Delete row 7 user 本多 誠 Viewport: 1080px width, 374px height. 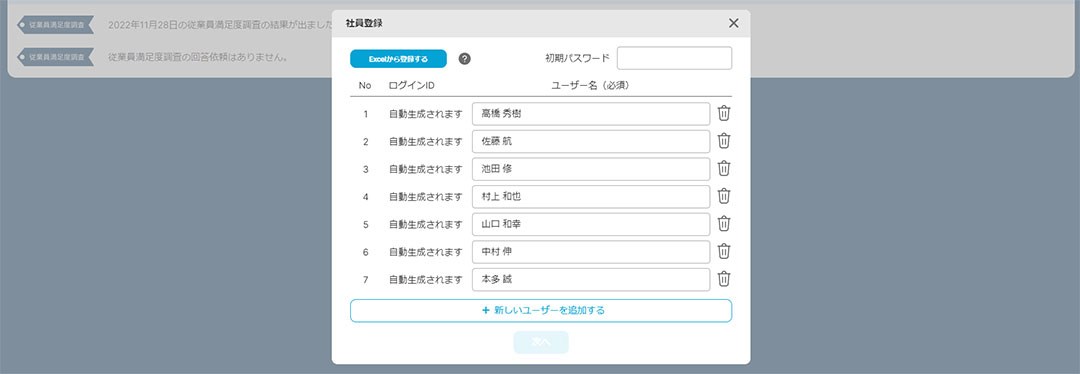[724, 279]
